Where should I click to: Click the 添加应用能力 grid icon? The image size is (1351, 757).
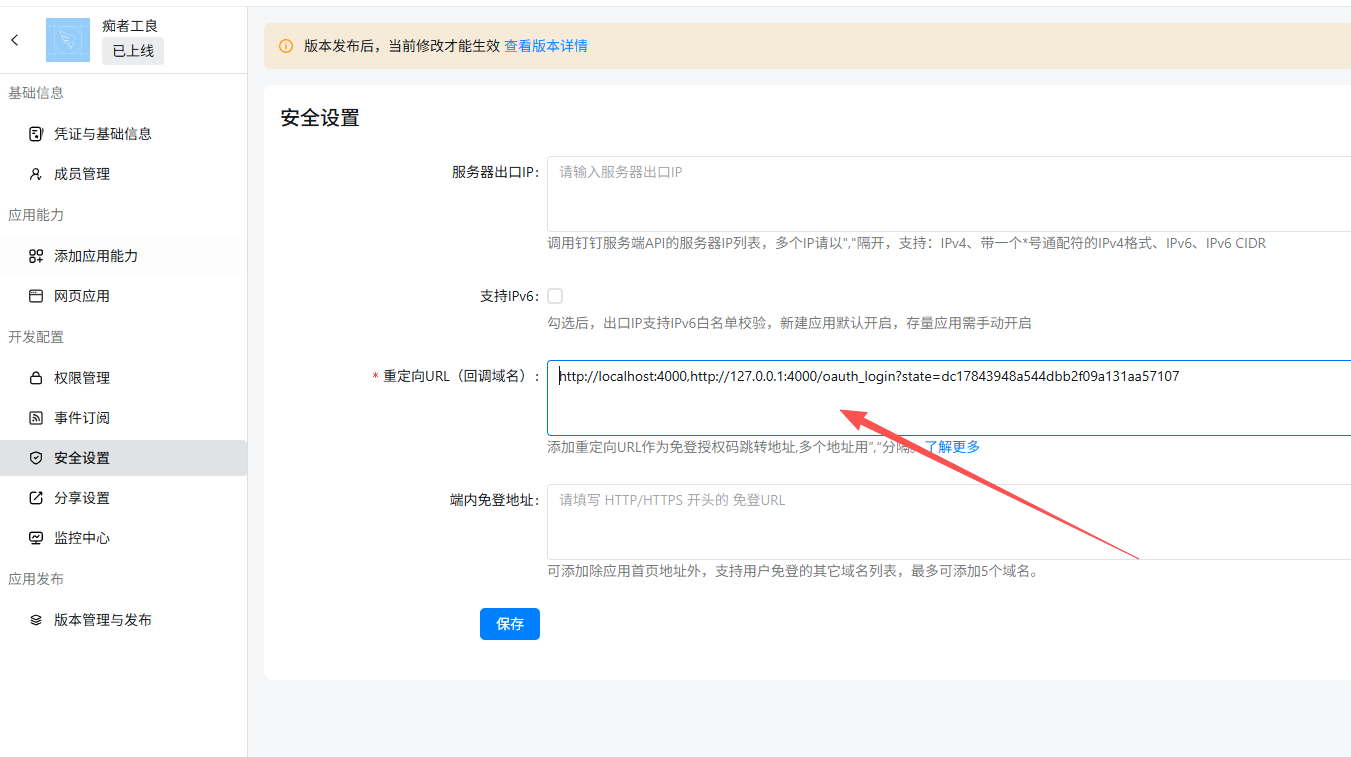click(x=36, y=256)
